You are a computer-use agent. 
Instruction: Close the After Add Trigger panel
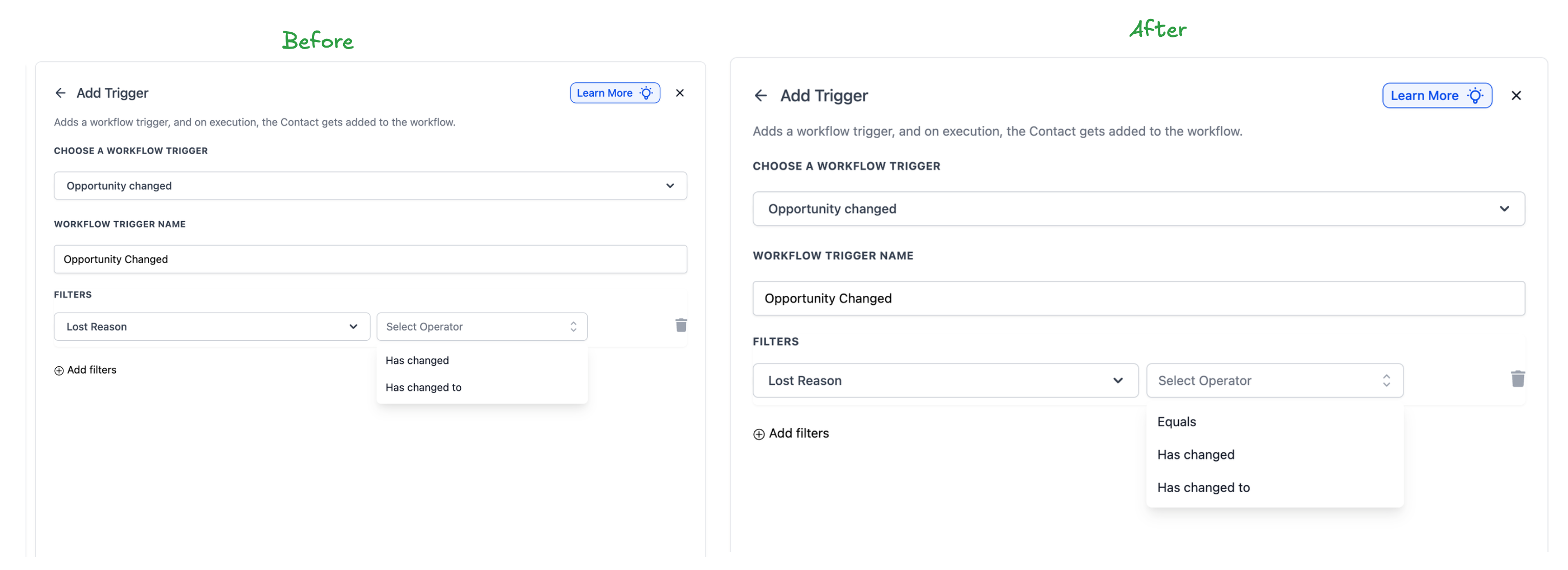pyautogui.click(x=1516, y=96)
